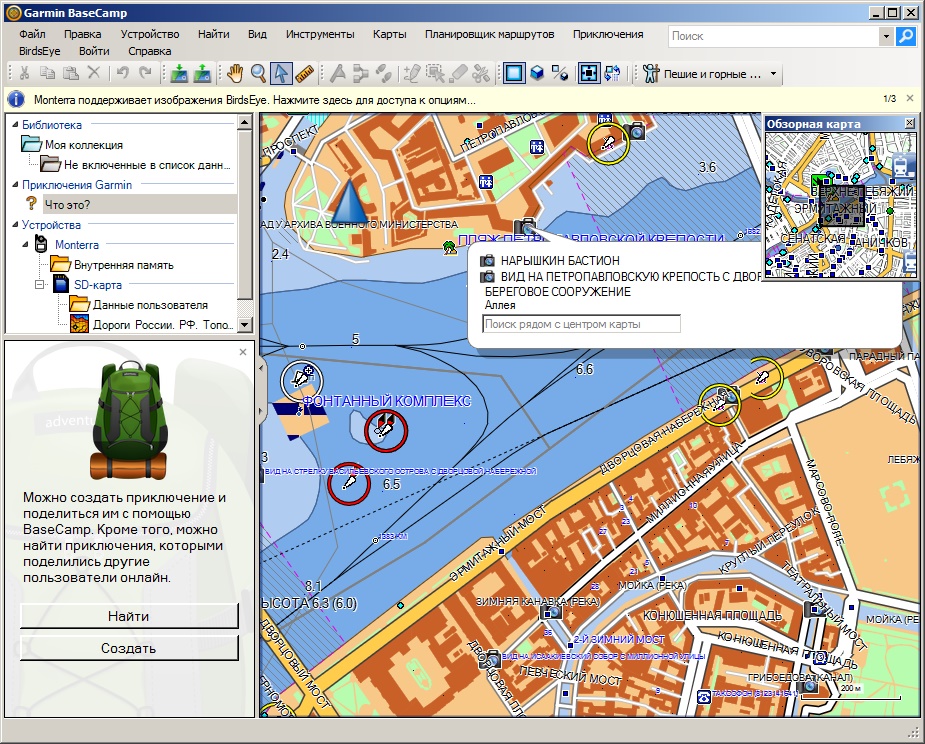Open the activity profile dropdown
The width and height of the screenshot is (925, 744).
point(773,74)
